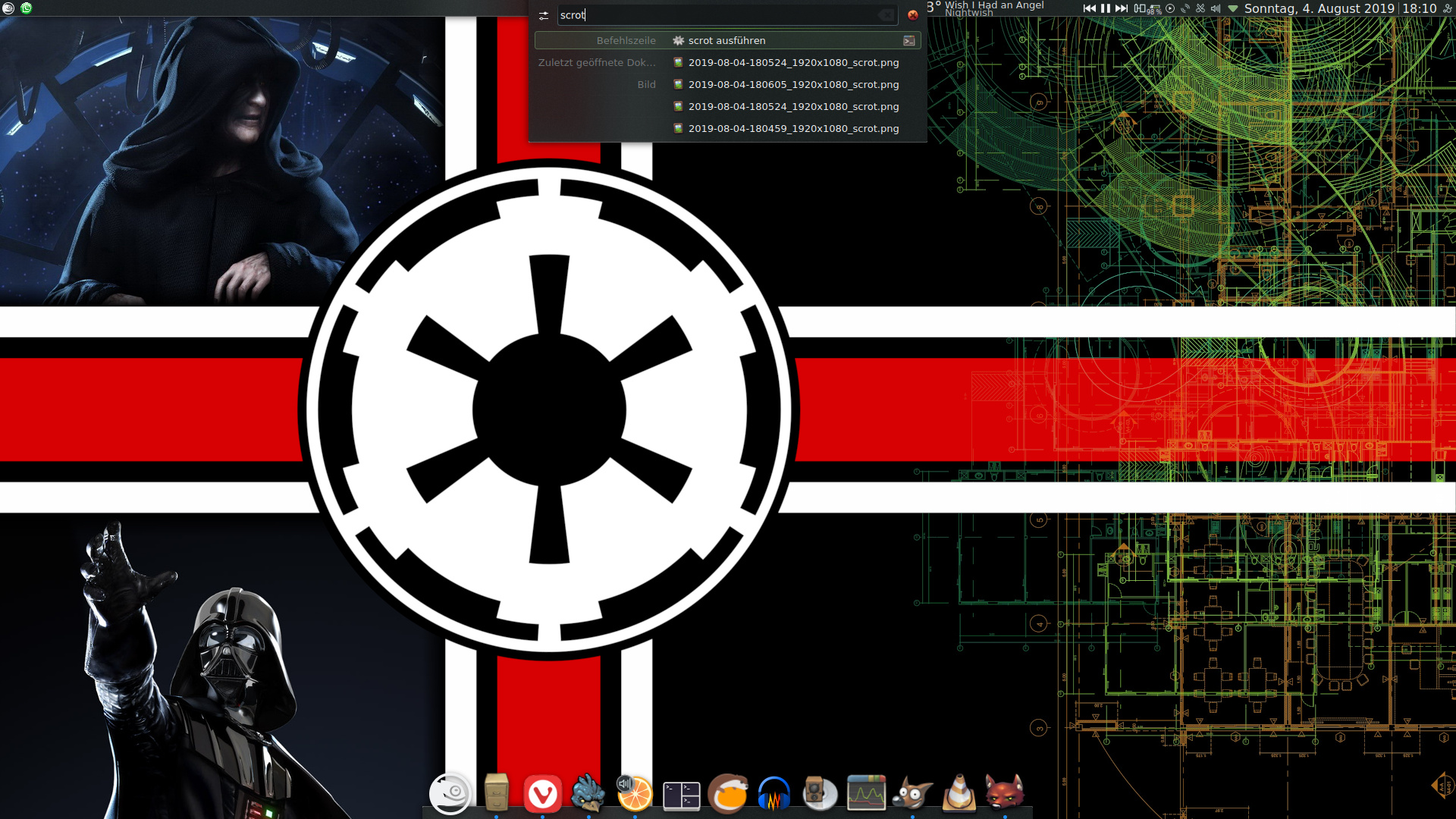Open the orange slice music player icon
This screenshot has height=819, width=1456.
635,794
